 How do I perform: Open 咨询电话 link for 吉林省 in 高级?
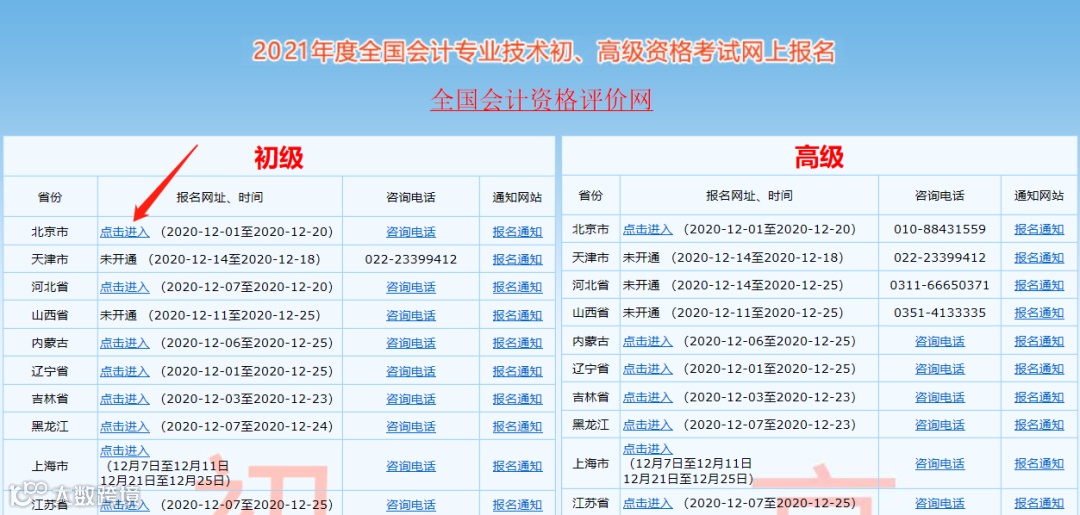939,397
